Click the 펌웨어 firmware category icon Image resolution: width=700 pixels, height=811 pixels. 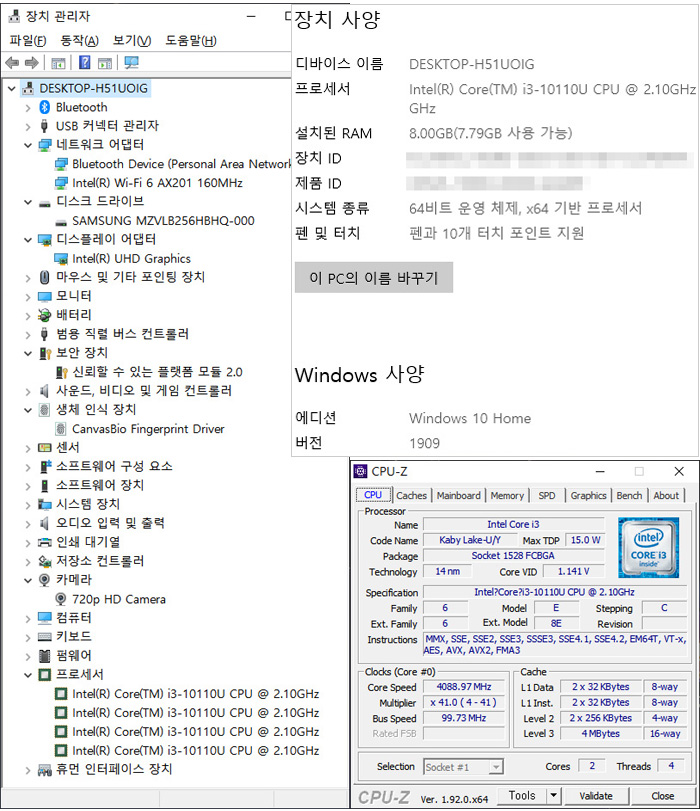[x=44, y=656]
